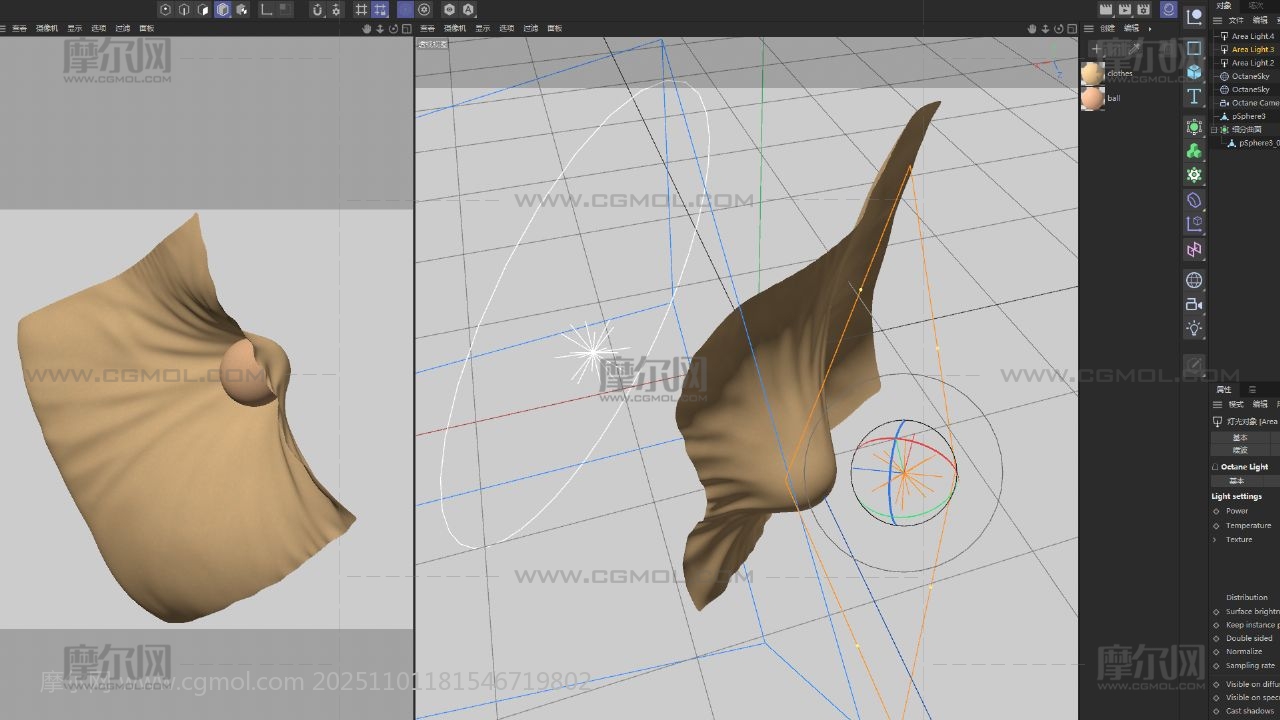Click the Text spline tool icon
This screenshot has height=720, width=1280.
tap(1194, 97)
